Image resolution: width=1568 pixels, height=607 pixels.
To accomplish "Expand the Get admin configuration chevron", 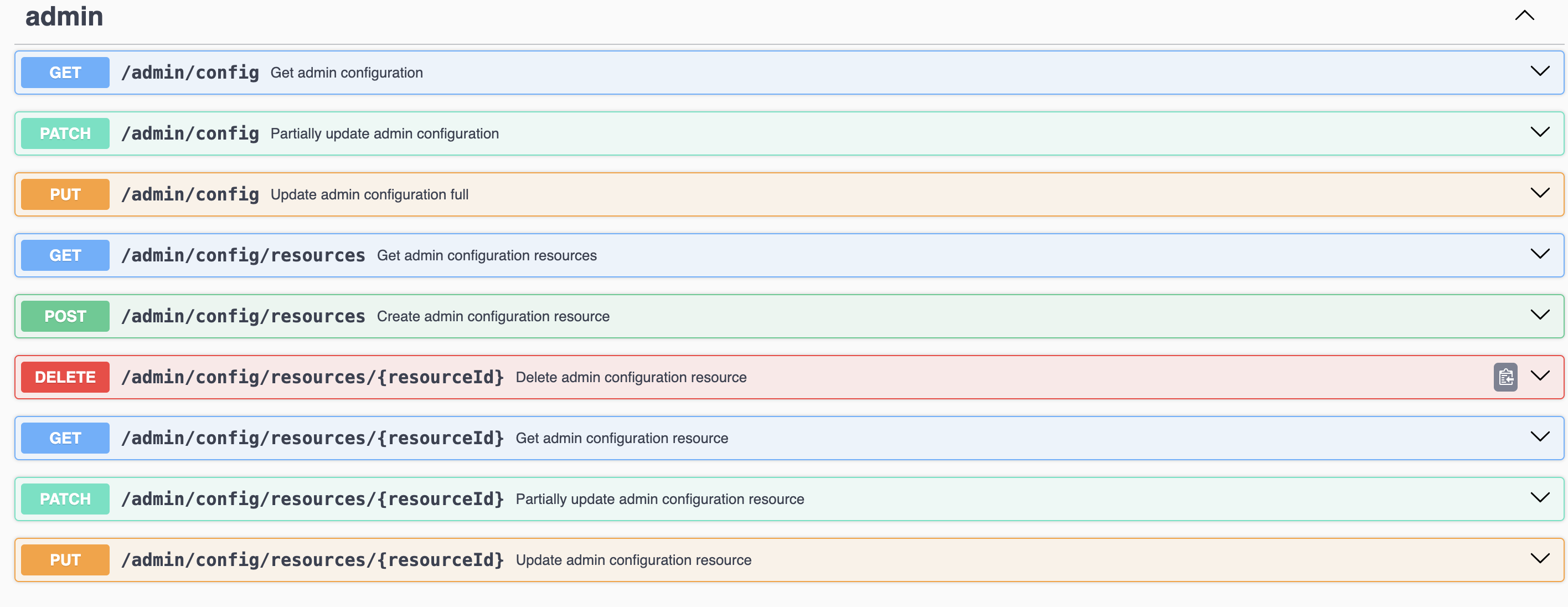I will coord(1539,71).
